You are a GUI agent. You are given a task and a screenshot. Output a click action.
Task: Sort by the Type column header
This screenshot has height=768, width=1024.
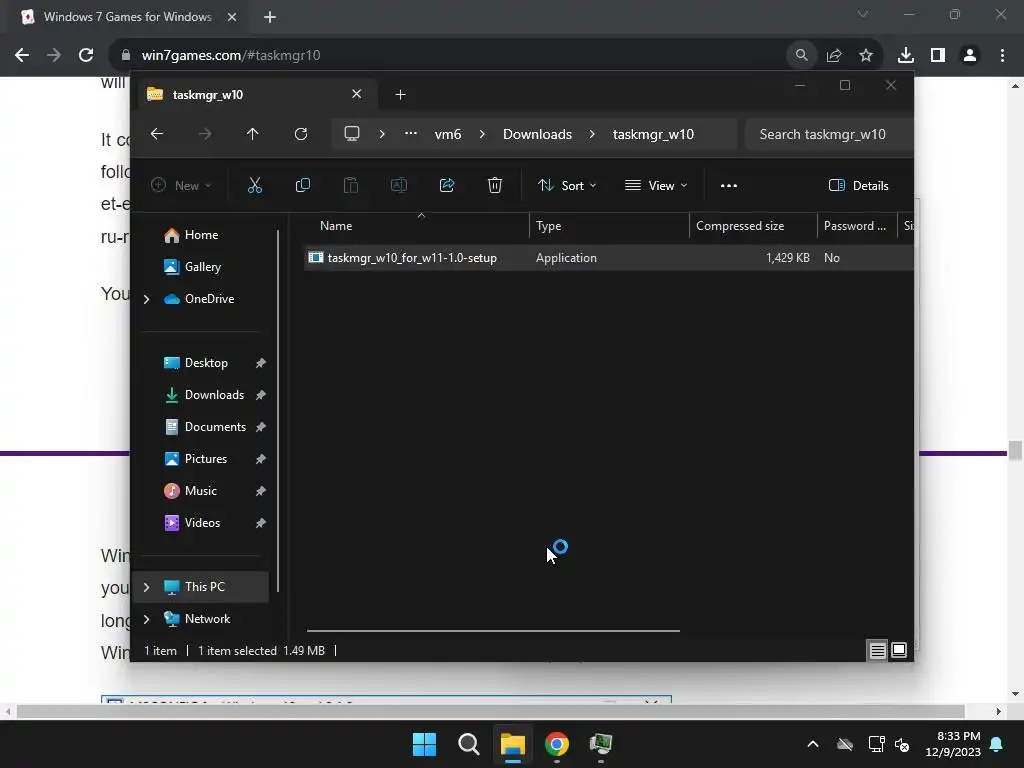click(609, 226)
